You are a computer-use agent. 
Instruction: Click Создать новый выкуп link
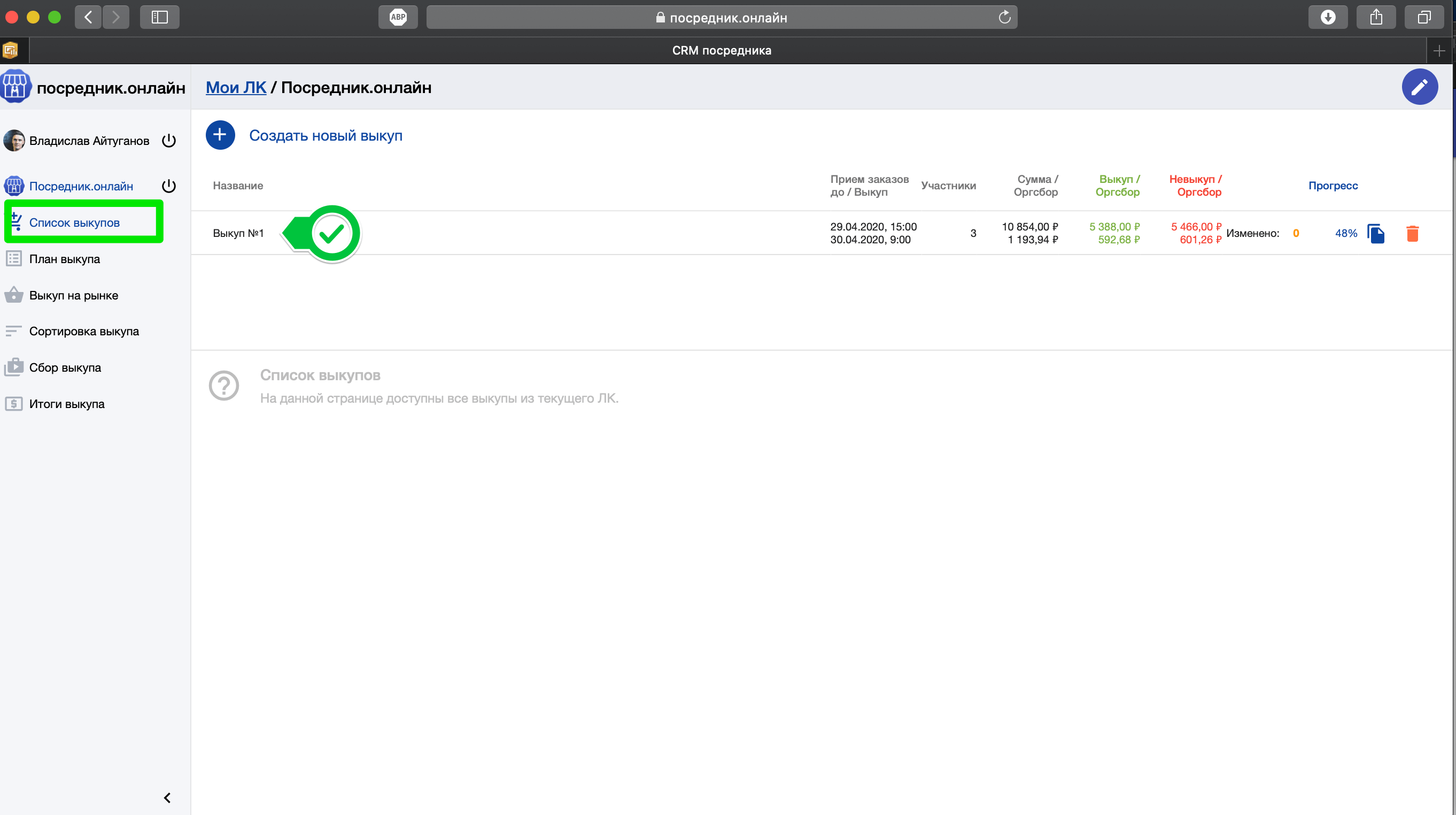pyautogui.click(x=326, y=136)
